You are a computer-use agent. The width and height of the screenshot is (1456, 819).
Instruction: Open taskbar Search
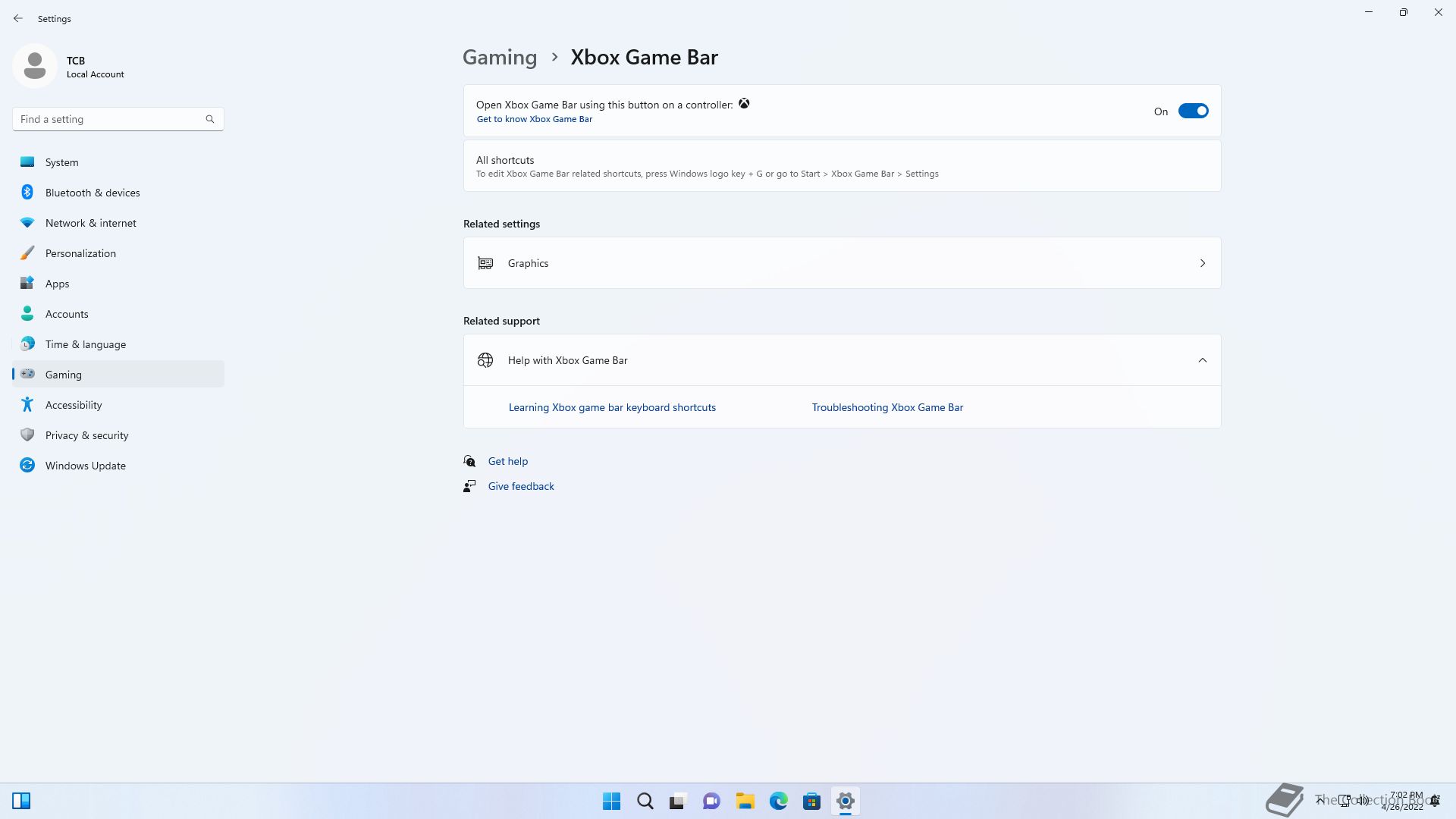pos(645,801)
